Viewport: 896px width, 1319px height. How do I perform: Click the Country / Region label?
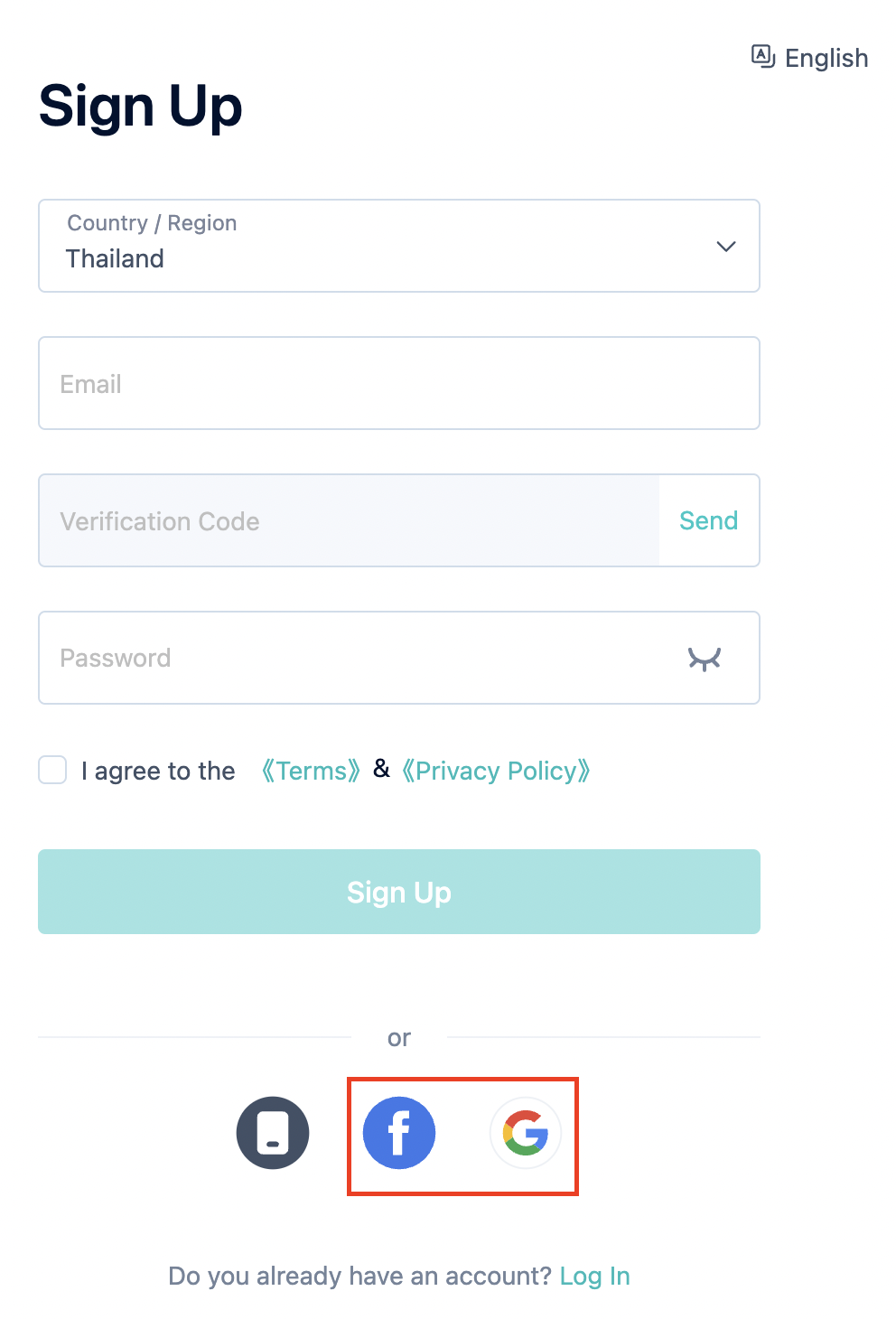click(152, 223)
